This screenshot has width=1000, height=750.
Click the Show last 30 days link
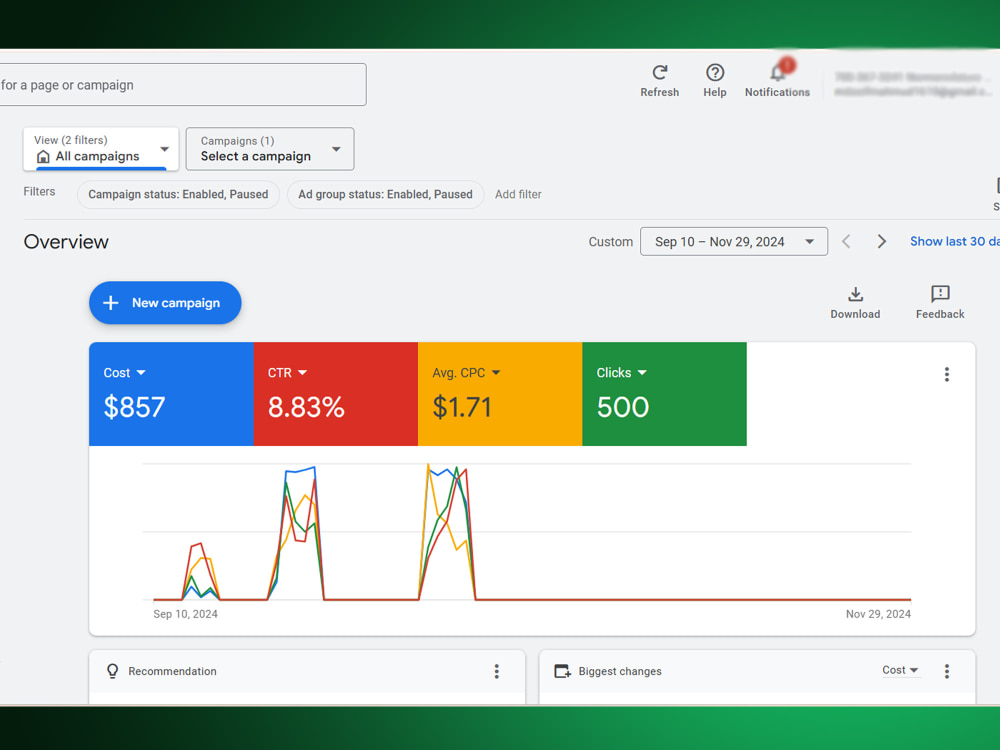[x=955, y=242]
